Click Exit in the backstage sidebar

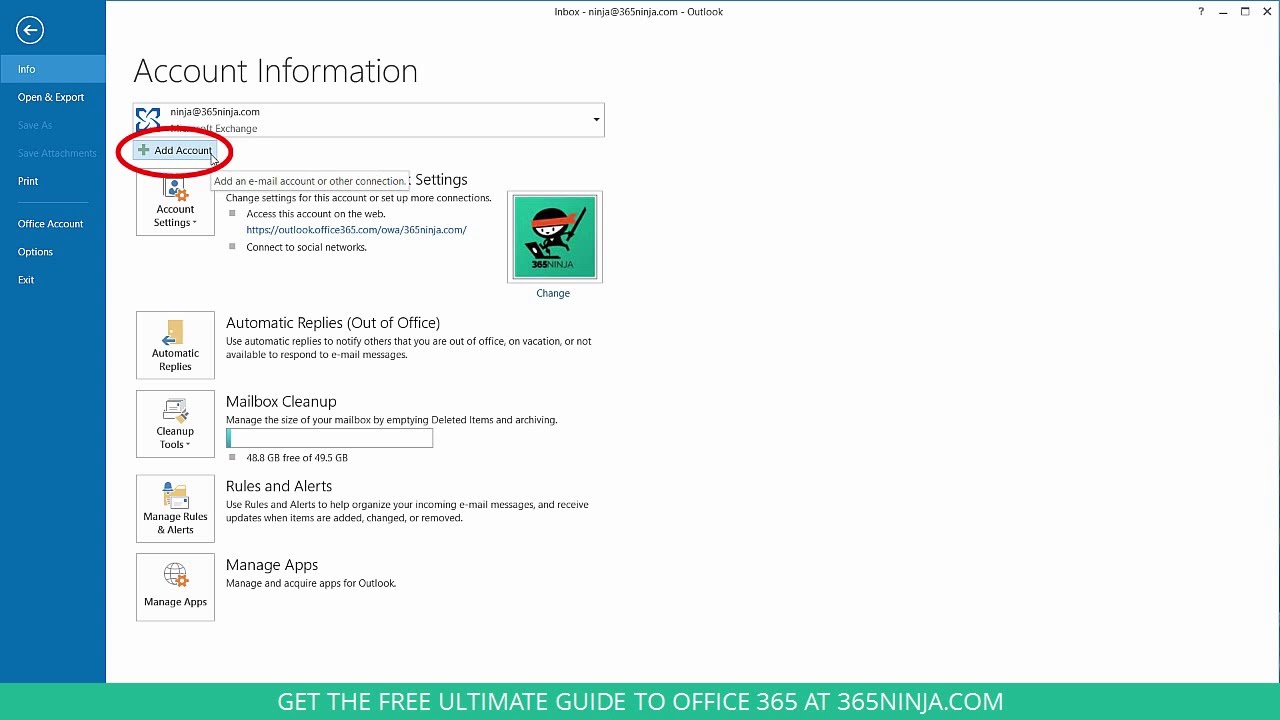click(52, 280)
